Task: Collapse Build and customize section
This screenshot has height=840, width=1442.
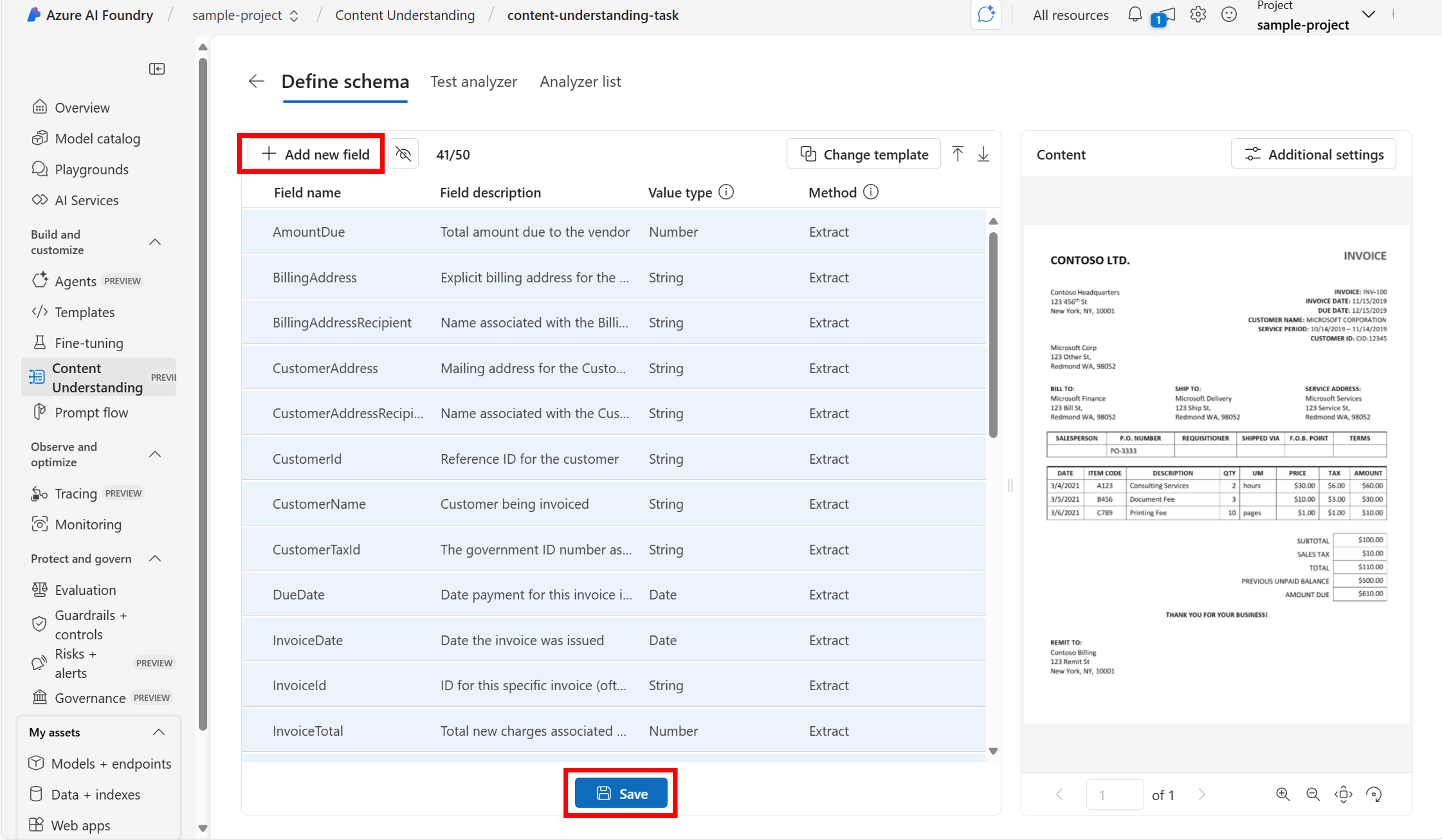Action: coord(155,242)
